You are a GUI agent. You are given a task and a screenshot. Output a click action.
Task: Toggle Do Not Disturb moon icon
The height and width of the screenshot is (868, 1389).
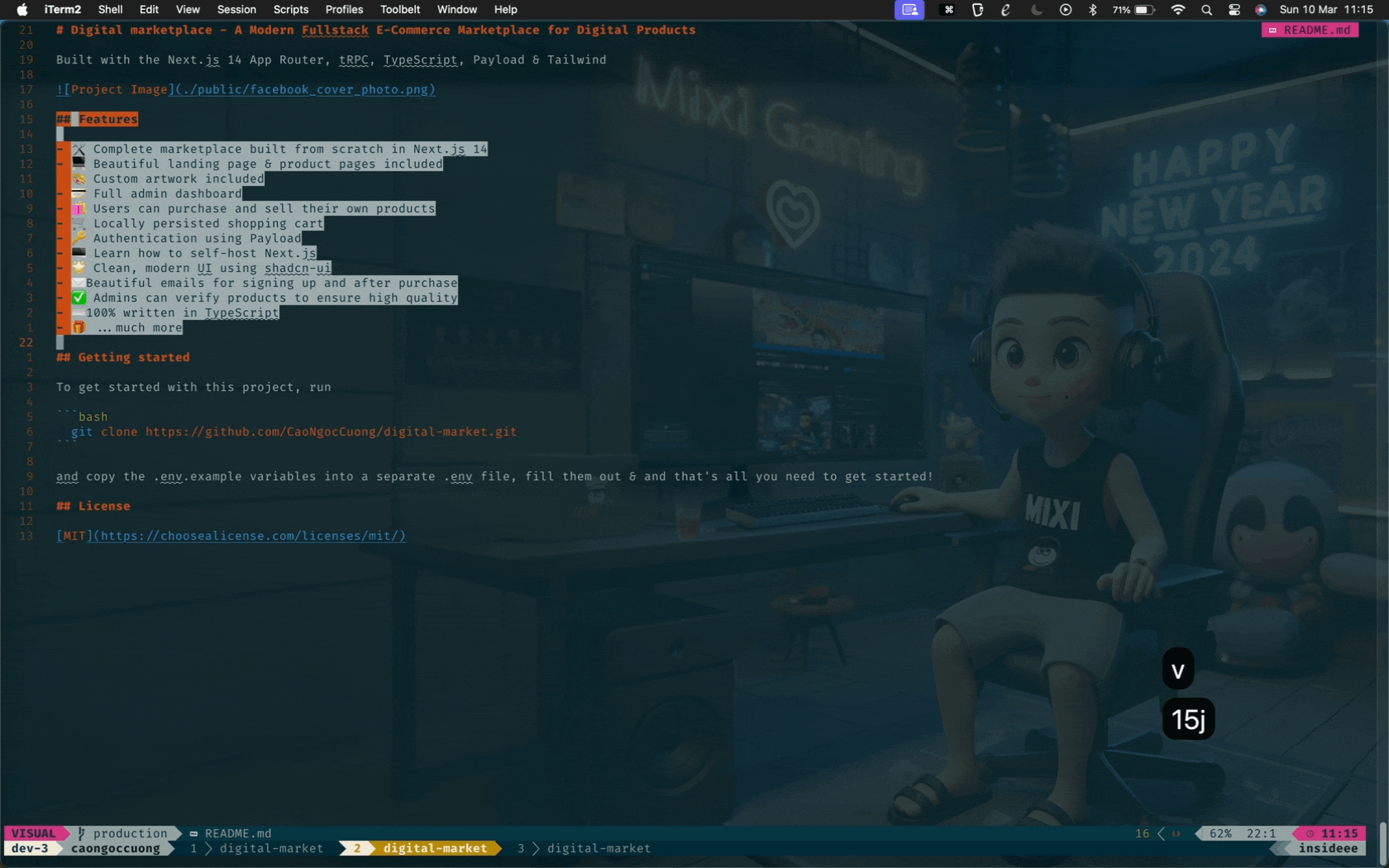tap(1036, 10)
